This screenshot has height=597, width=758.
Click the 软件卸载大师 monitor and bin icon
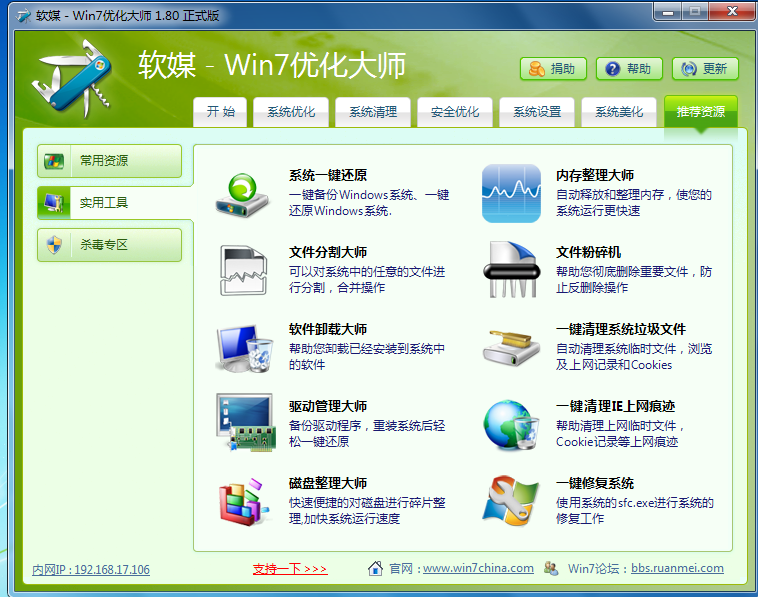pos(245,349)
